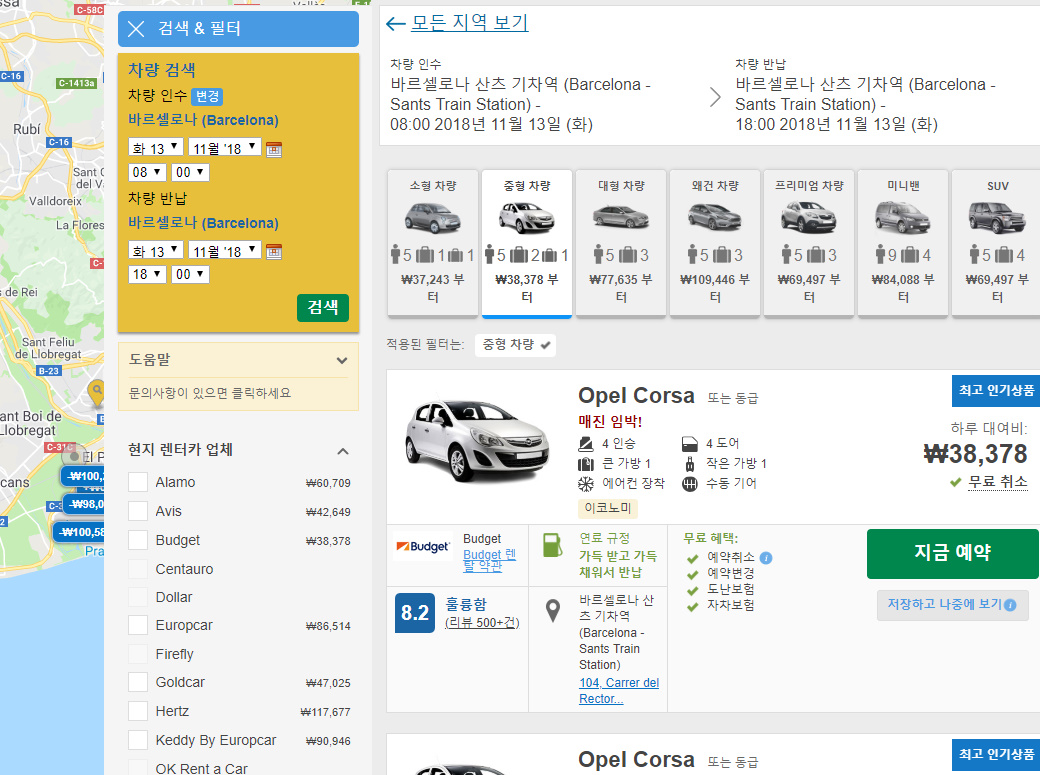Remove the applied 중형 차량 filter chip

515,345
